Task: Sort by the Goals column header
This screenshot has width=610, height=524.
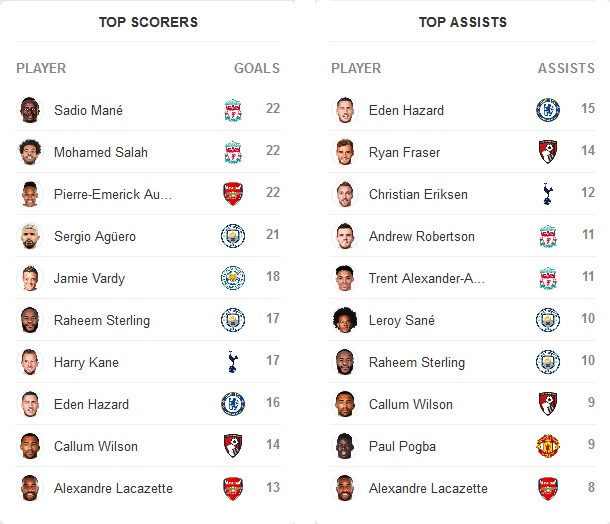Action: (257, 69)
